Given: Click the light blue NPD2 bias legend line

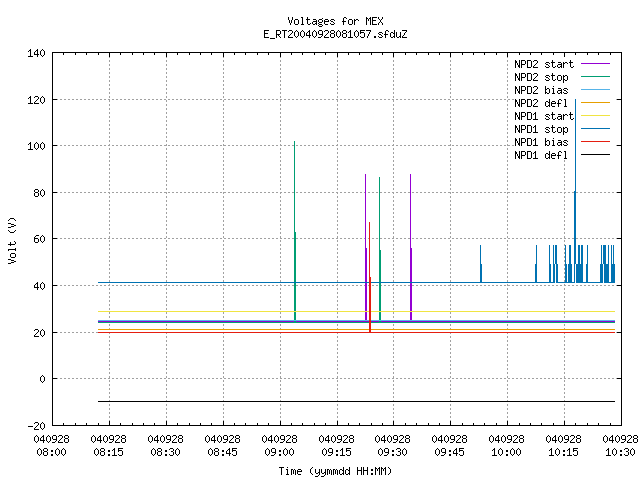Looking at the screenshot, I should click(x=596, y=89).
